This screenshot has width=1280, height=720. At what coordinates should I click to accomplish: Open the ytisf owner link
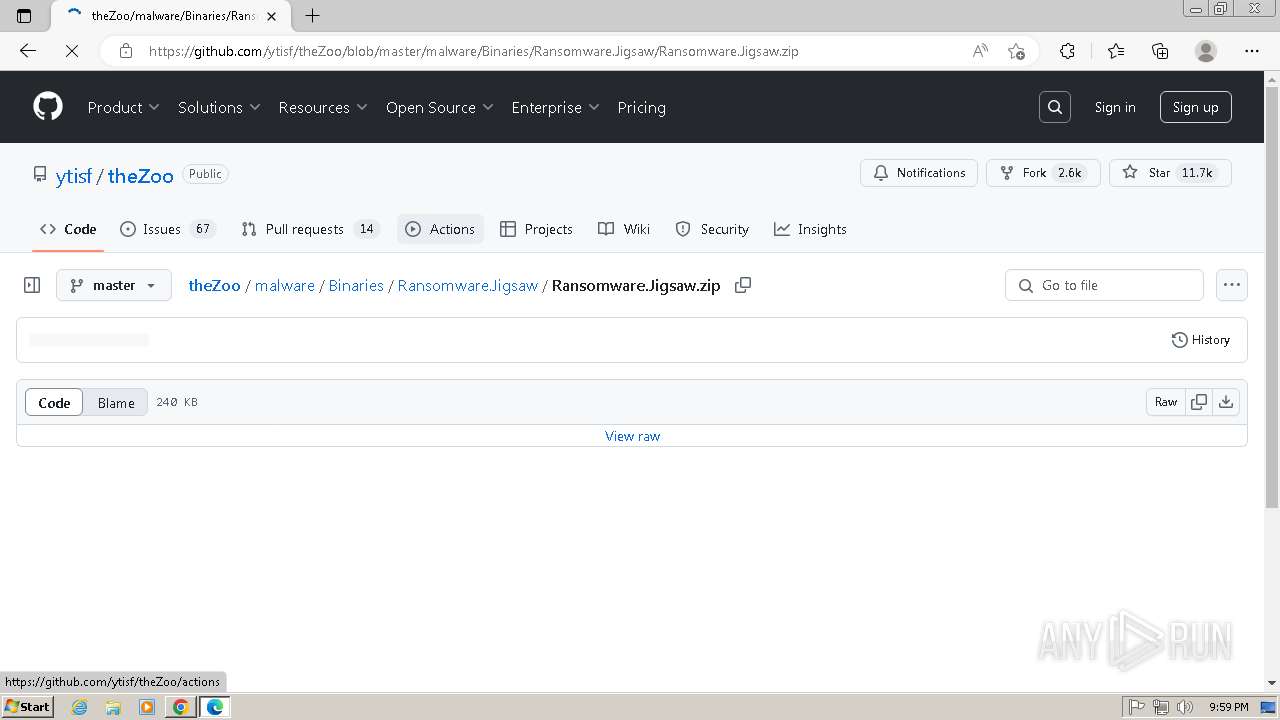[x=74, y=175]
